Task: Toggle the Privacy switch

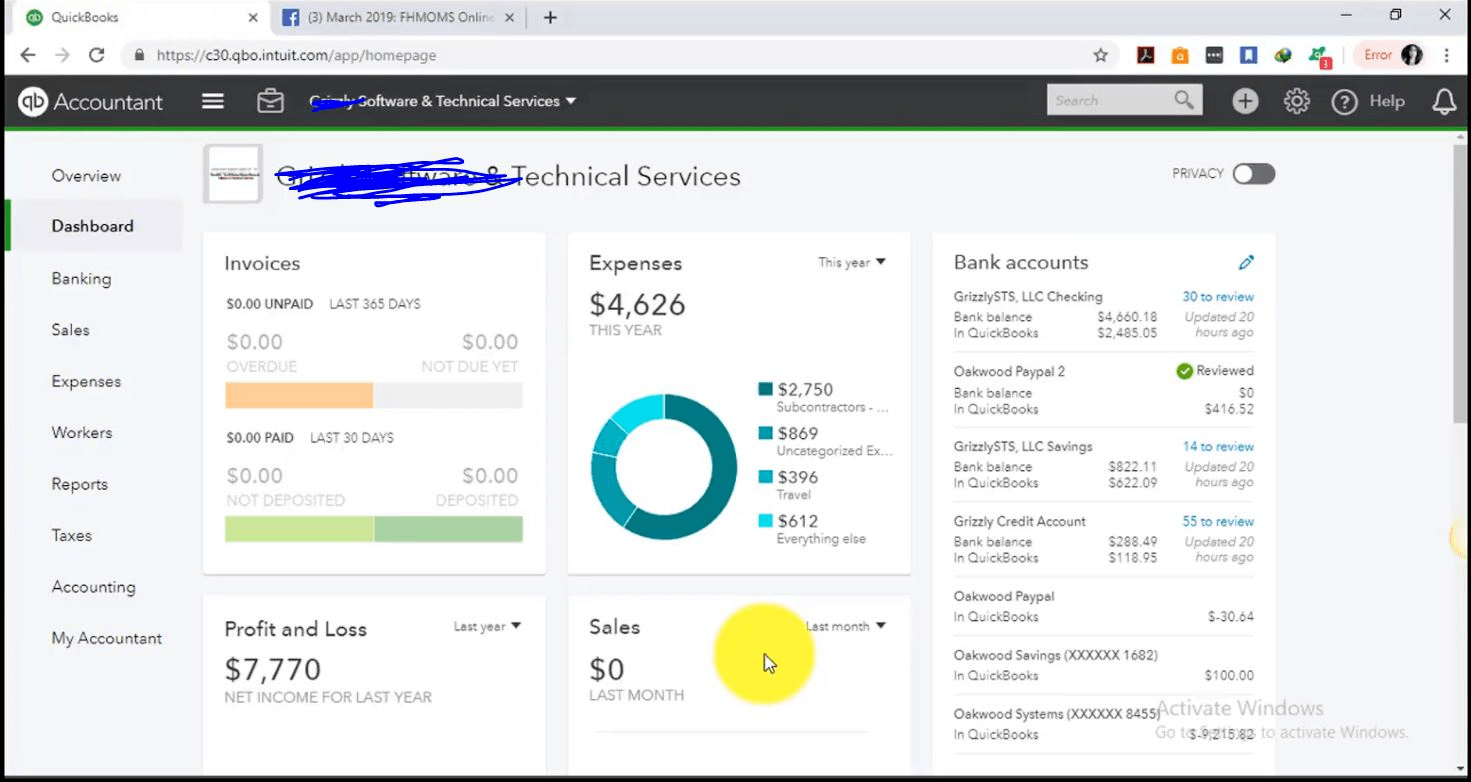Action: tap(1254, 174)
